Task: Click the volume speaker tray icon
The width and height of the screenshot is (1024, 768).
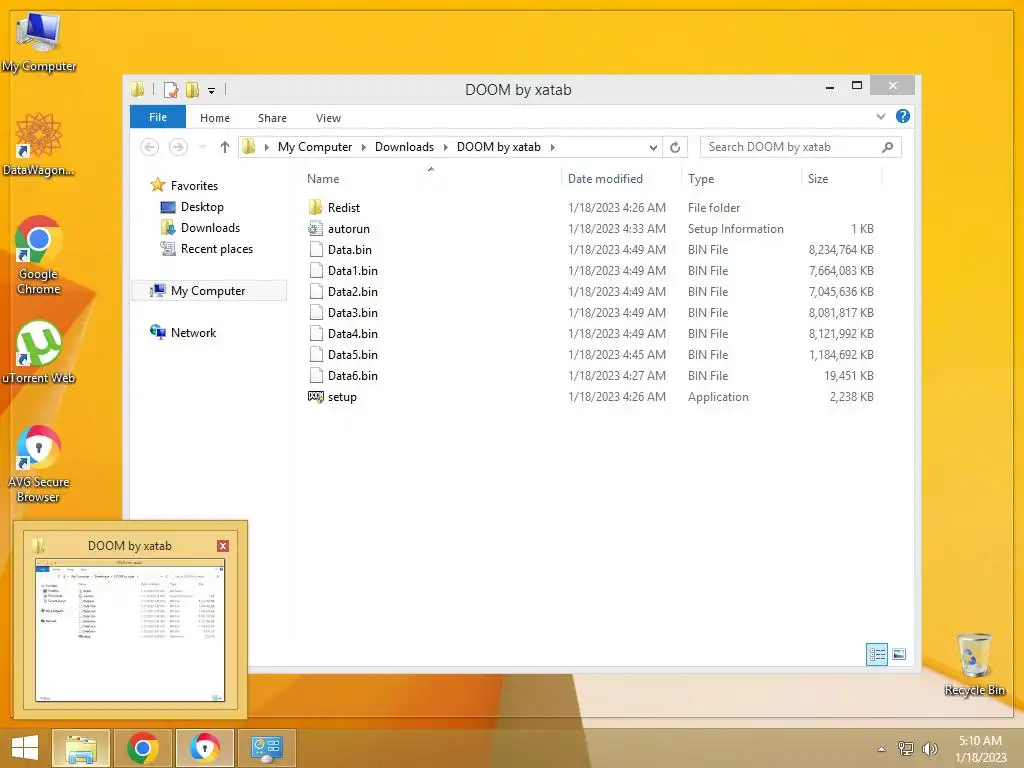Action: (x=929, y=749)
